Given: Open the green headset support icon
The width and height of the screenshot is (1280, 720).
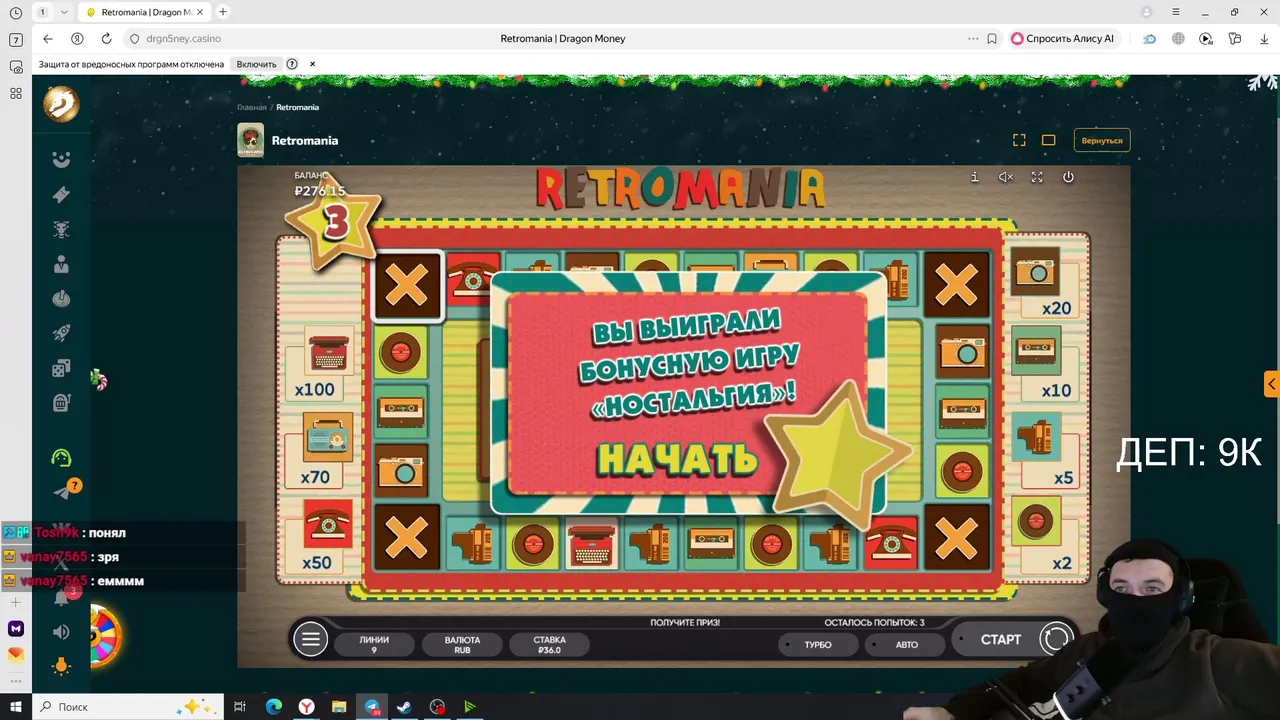Looking at the screenshot, I should tap(61, 458).
